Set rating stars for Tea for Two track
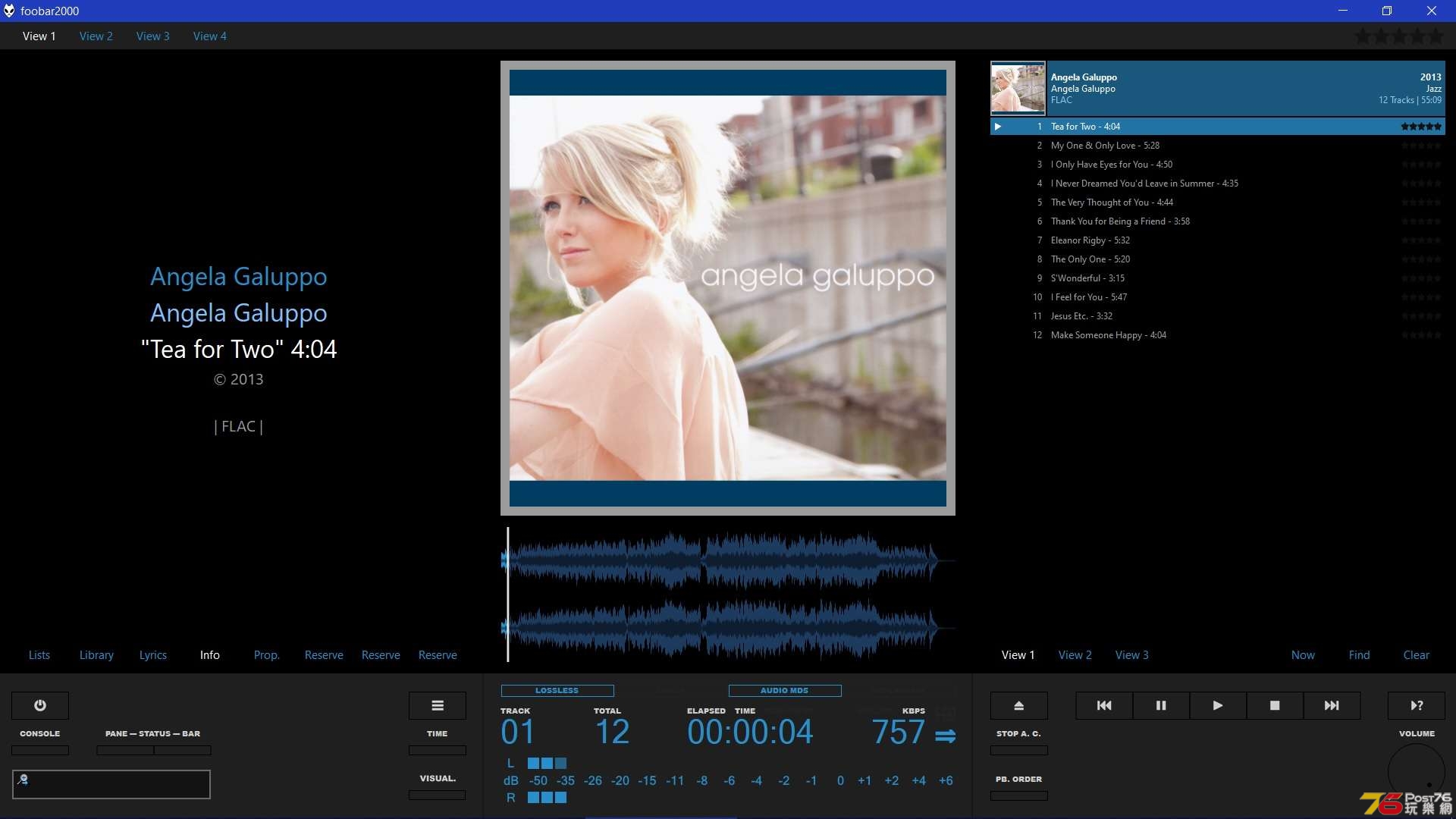The height and width of the screenshot is (819, 1456). click(x=1421, y=127)
